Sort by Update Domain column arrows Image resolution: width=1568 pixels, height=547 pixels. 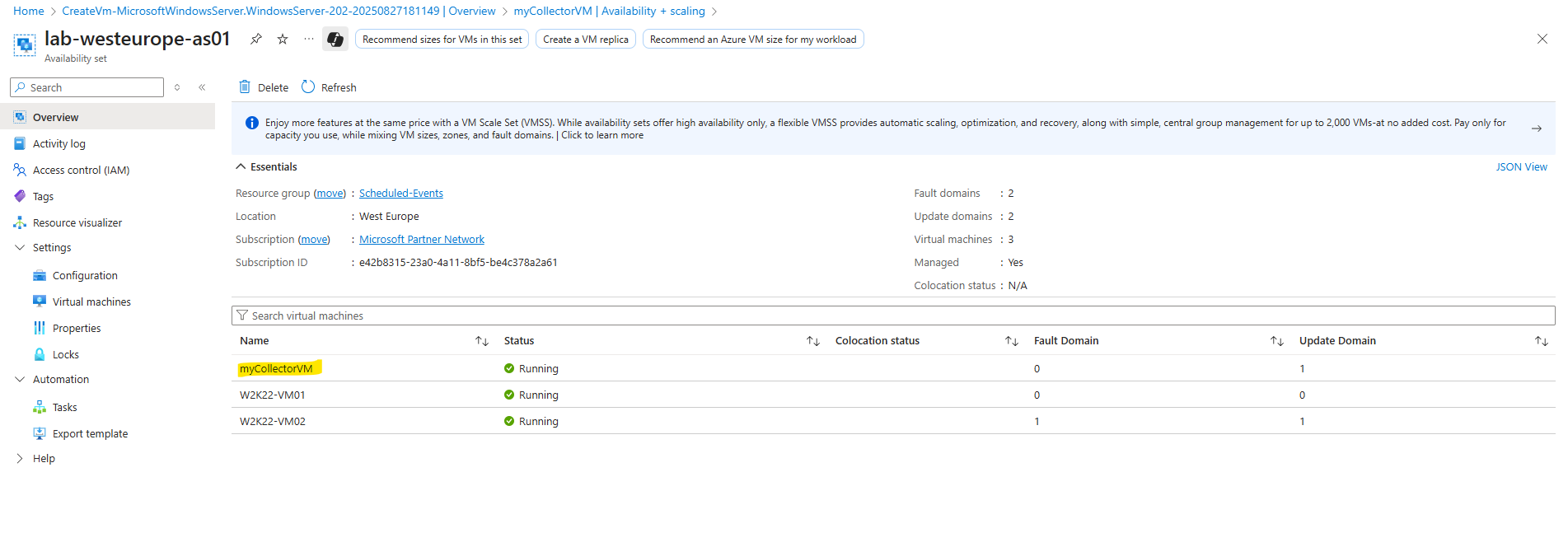(1542, 341)
